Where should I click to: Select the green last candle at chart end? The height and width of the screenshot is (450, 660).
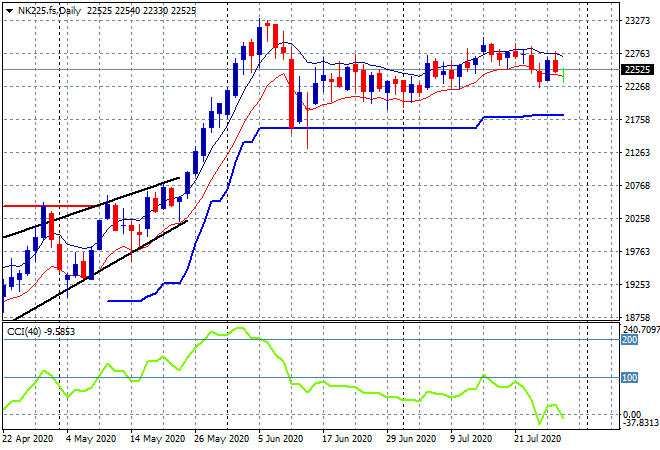point(564,75)
